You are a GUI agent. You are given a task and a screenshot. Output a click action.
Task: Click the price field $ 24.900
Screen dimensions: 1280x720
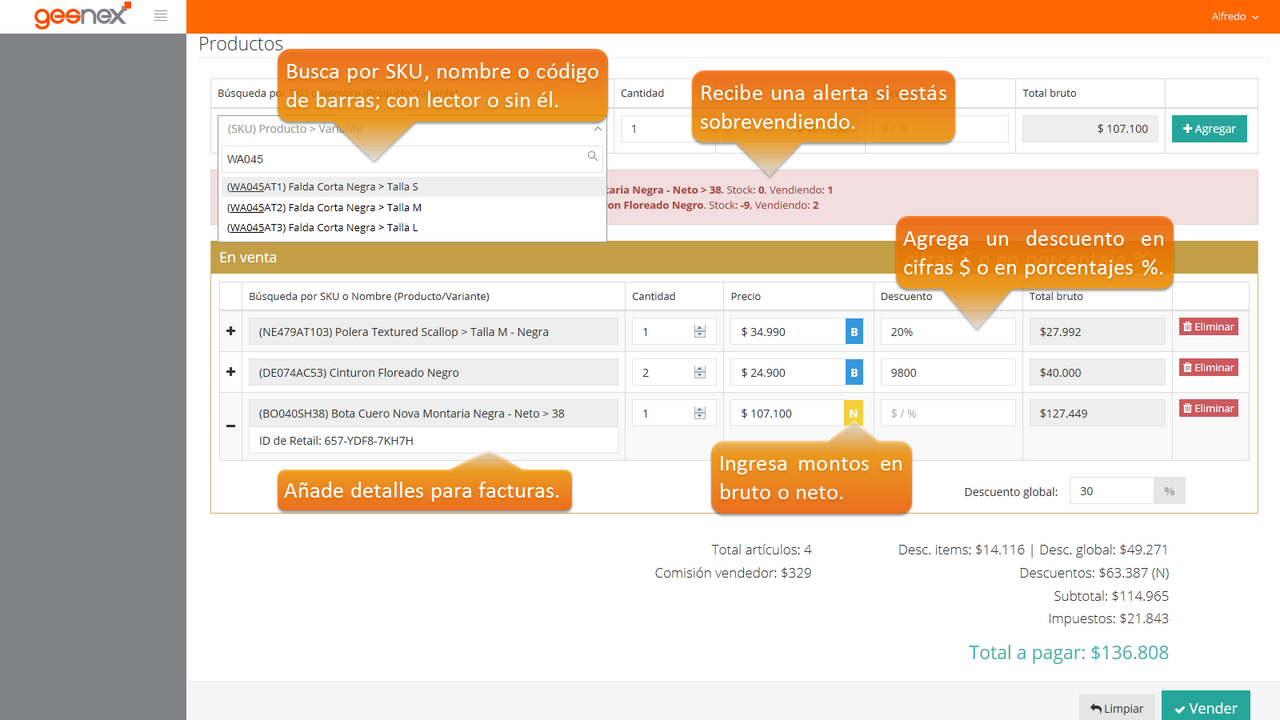tap(788, 372)
